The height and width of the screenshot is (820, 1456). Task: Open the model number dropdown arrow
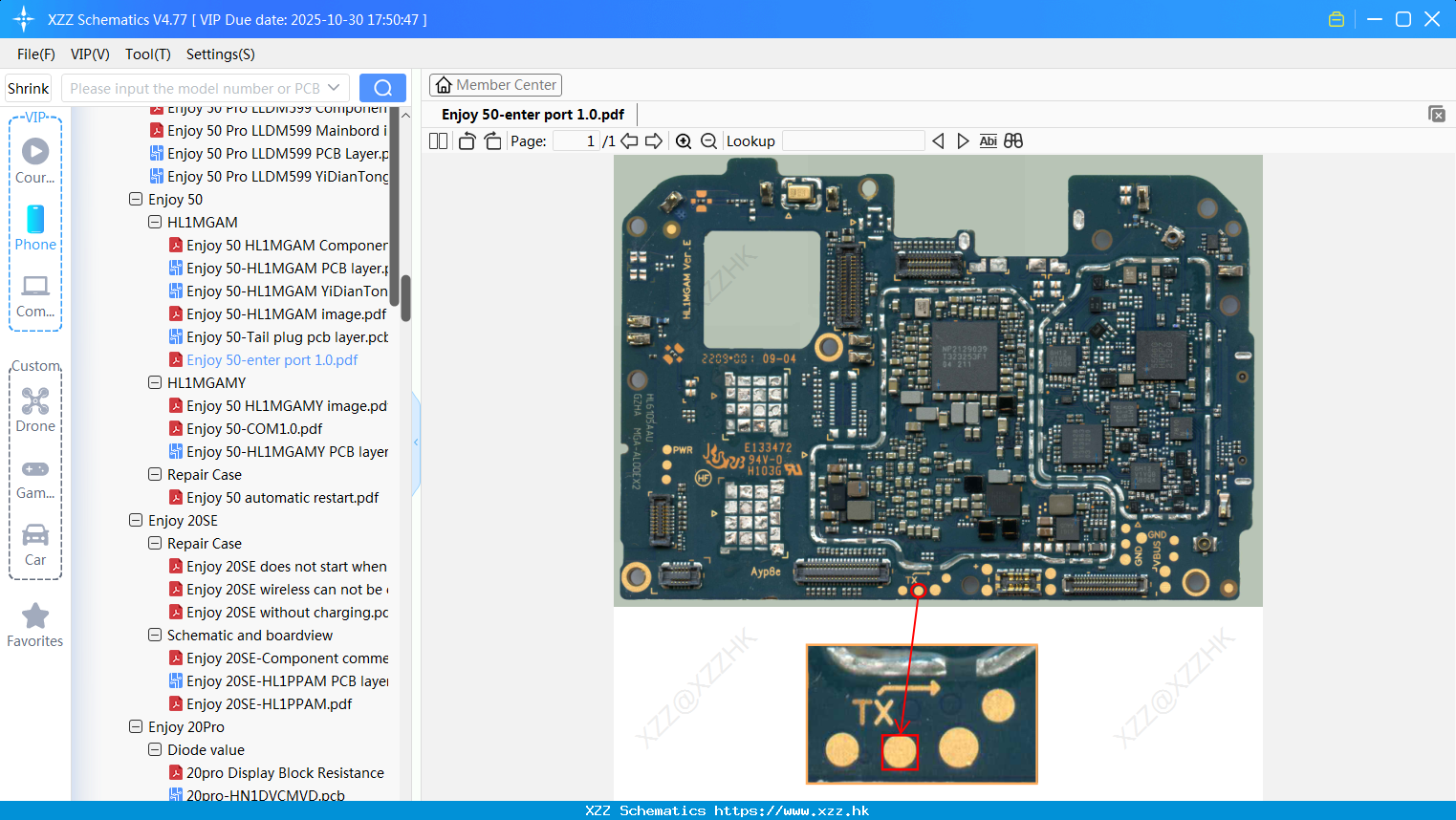click(334, 88)
